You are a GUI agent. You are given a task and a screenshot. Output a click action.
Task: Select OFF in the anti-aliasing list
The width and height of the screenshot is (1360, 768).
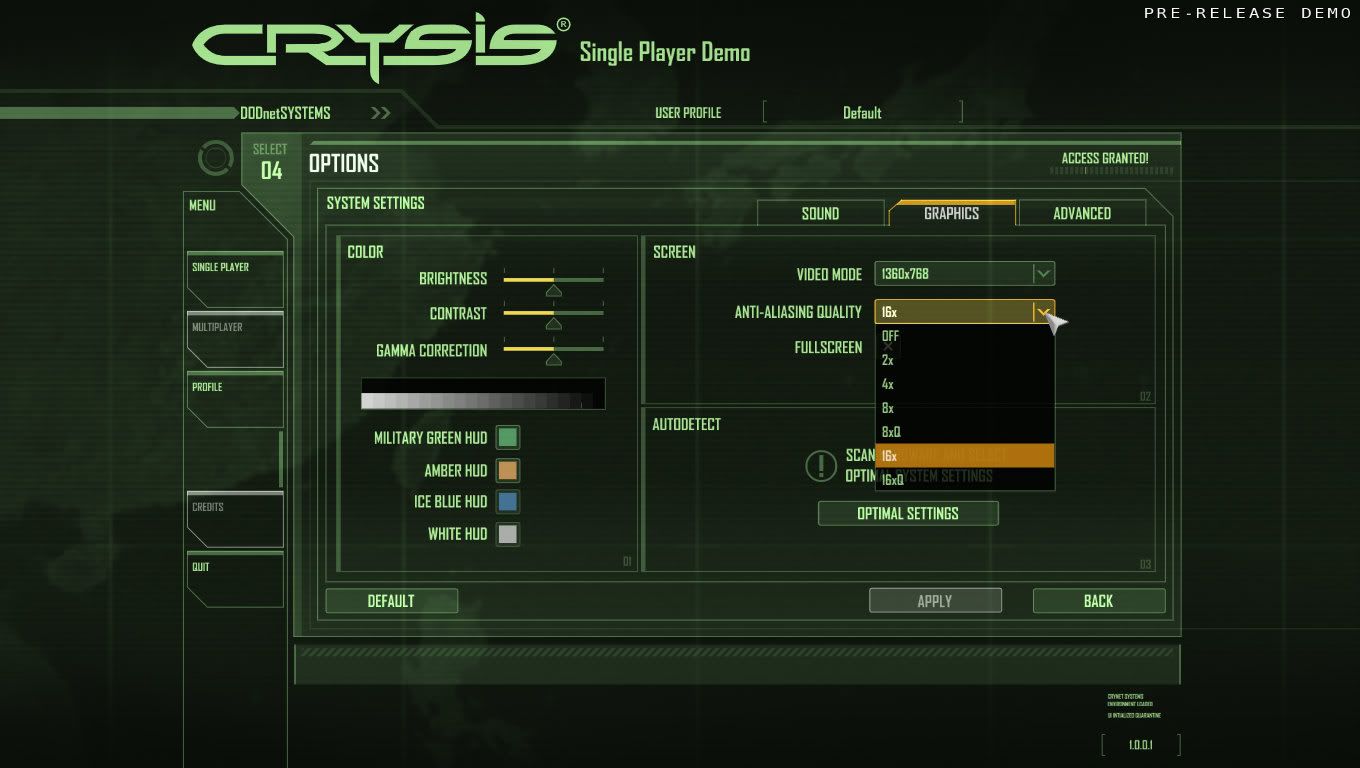tap(964, 336)
